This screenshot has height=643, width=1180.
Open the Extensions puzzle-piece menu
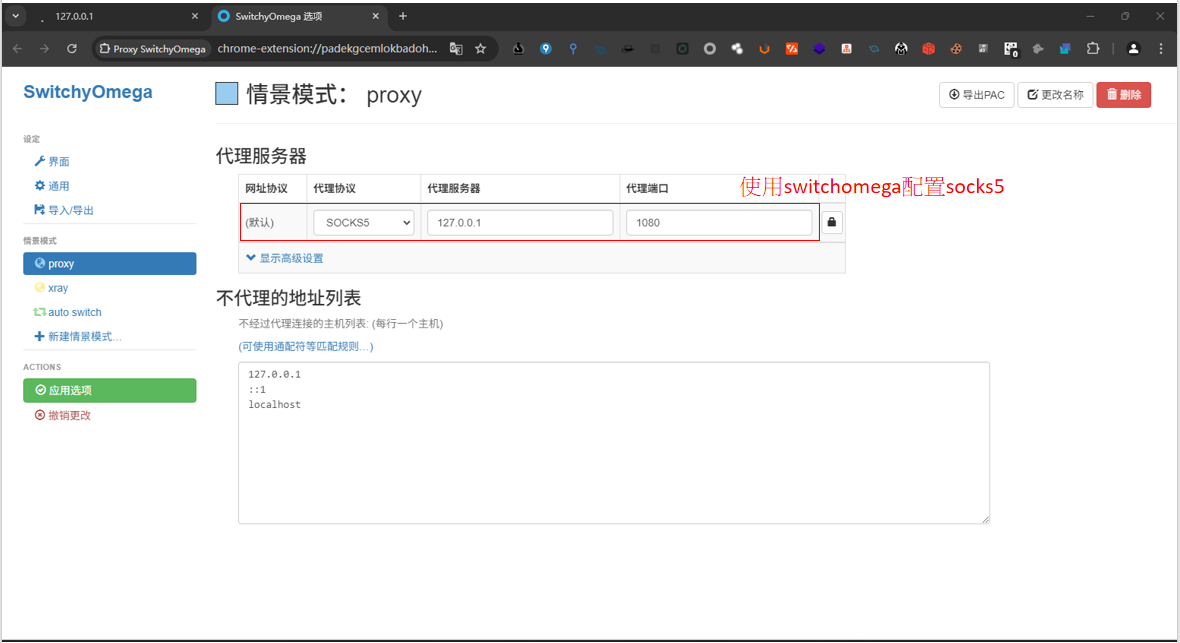point(1093,48)
